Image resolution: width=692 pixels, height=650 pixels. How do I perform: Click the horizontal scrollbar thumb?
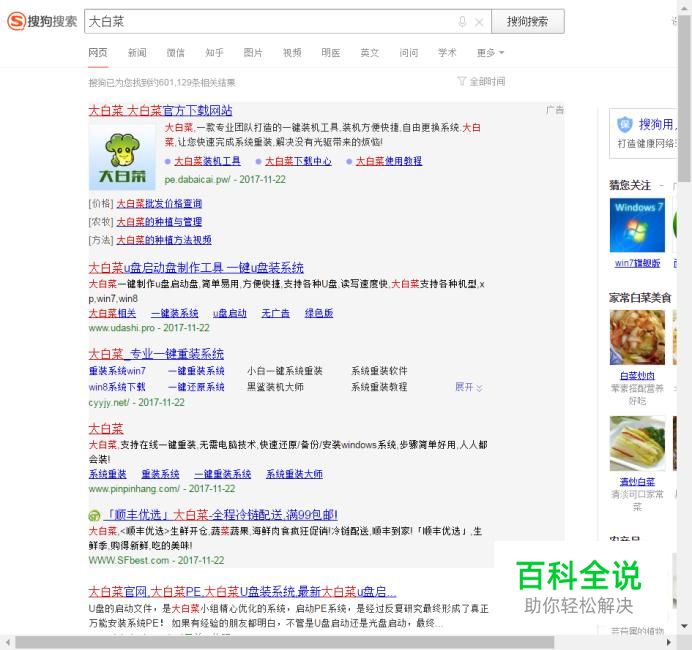point(285,643)
